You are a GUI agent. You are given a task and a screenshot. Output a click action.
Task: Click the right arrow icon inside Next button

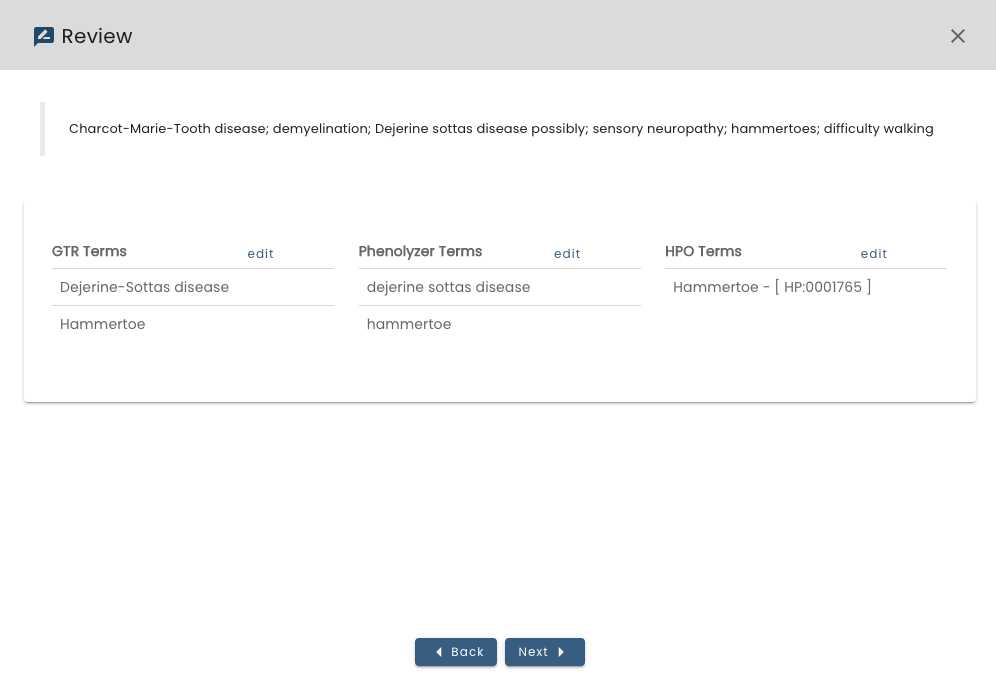[x=561, y=651]
